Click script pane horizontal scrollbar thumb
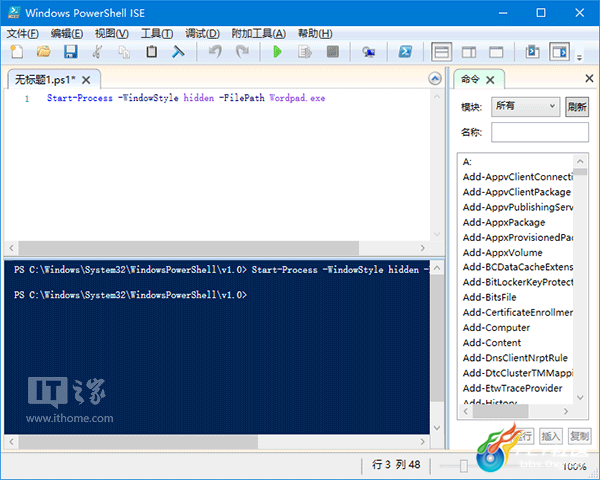Image resolution: width=600 pixels, height=480 pixels. point(189,248)
